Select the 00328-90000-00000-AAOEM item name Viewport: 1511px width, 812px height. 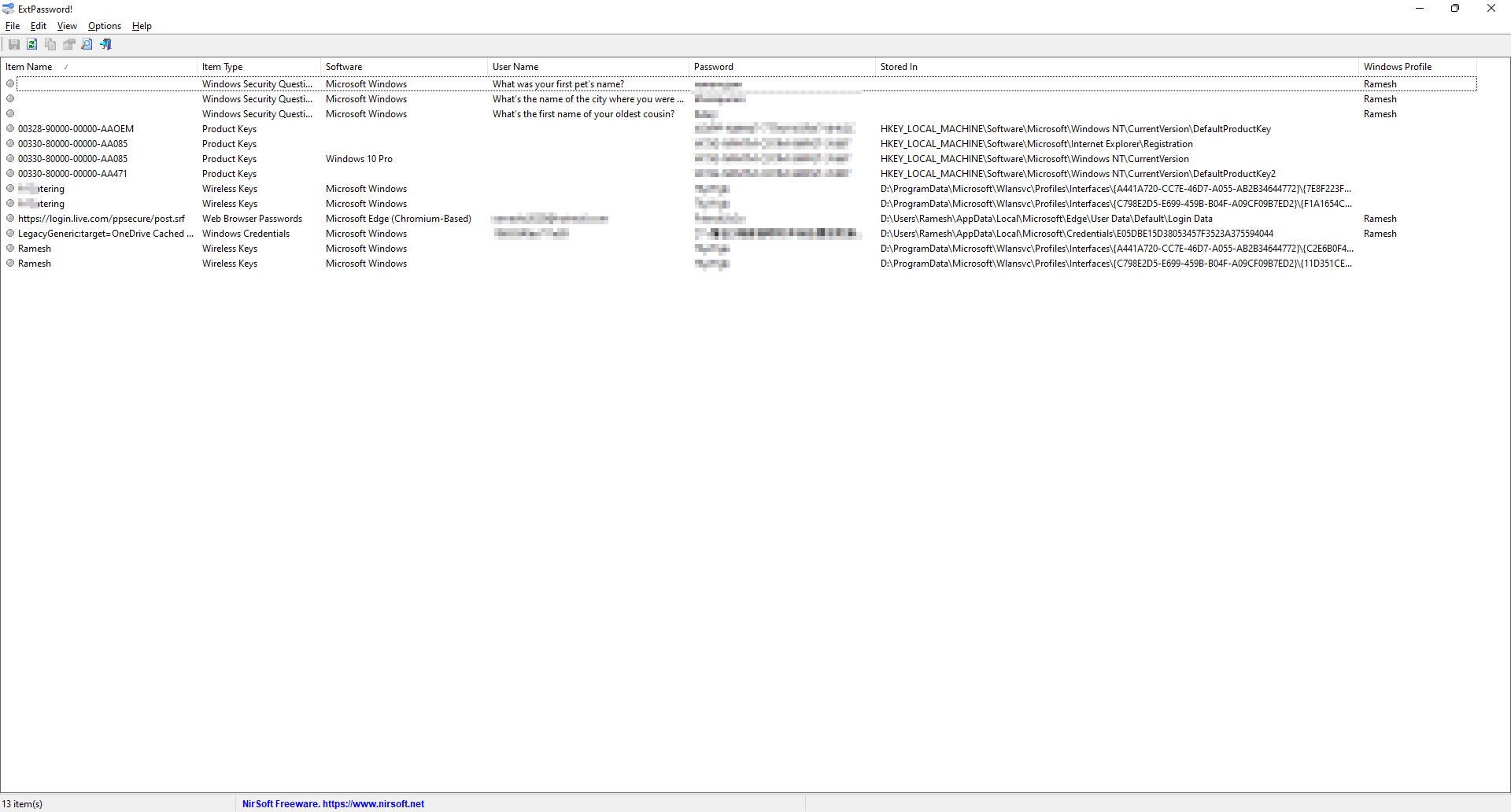[x=76, y=129]
